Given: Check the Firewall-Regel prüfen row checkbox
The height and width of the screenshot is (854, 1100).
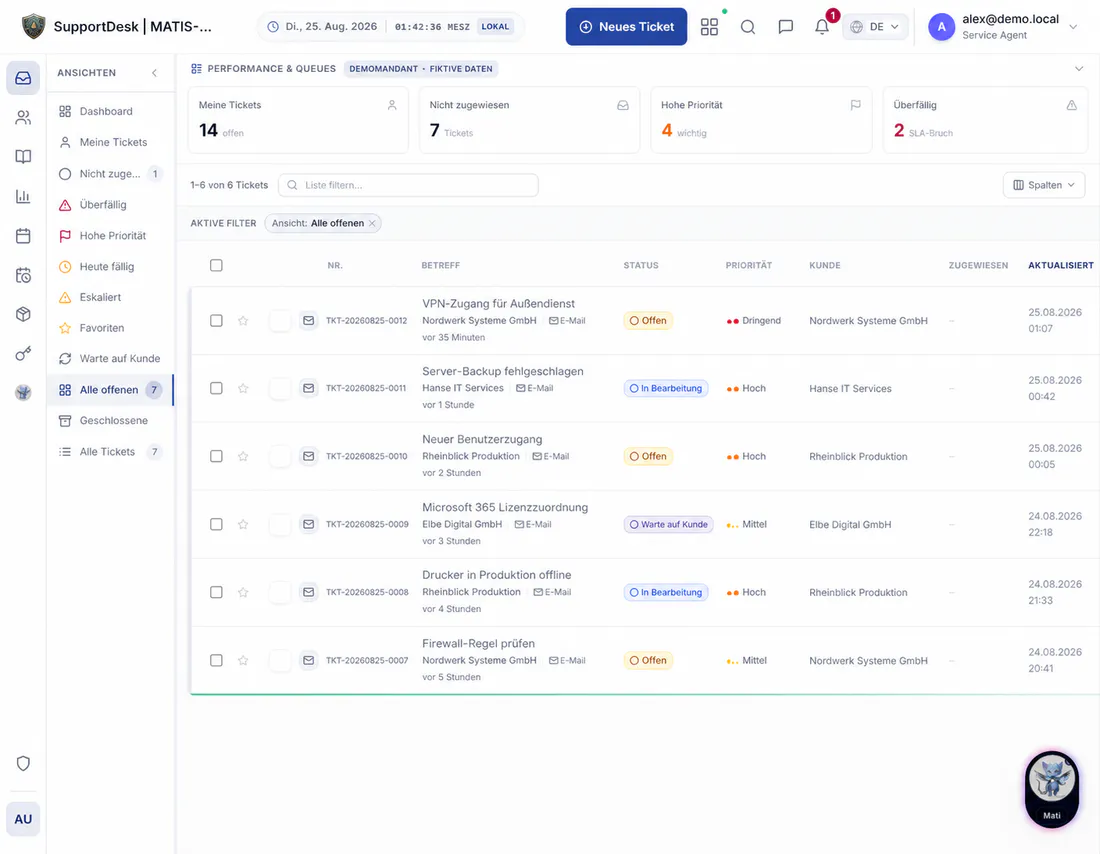Looking at the screenshot, I should [216, 660].
